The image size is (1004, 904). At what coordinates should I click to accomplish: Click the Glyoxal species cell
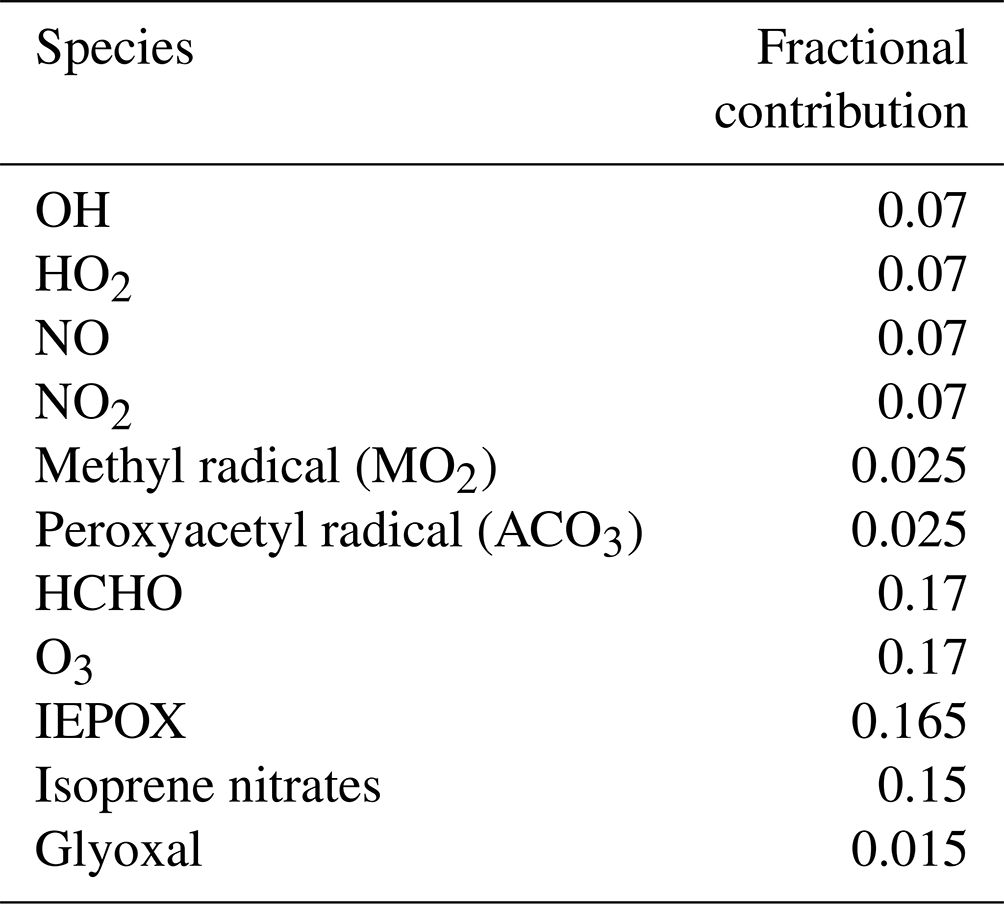pyautogui.click(x=119, y=851)
